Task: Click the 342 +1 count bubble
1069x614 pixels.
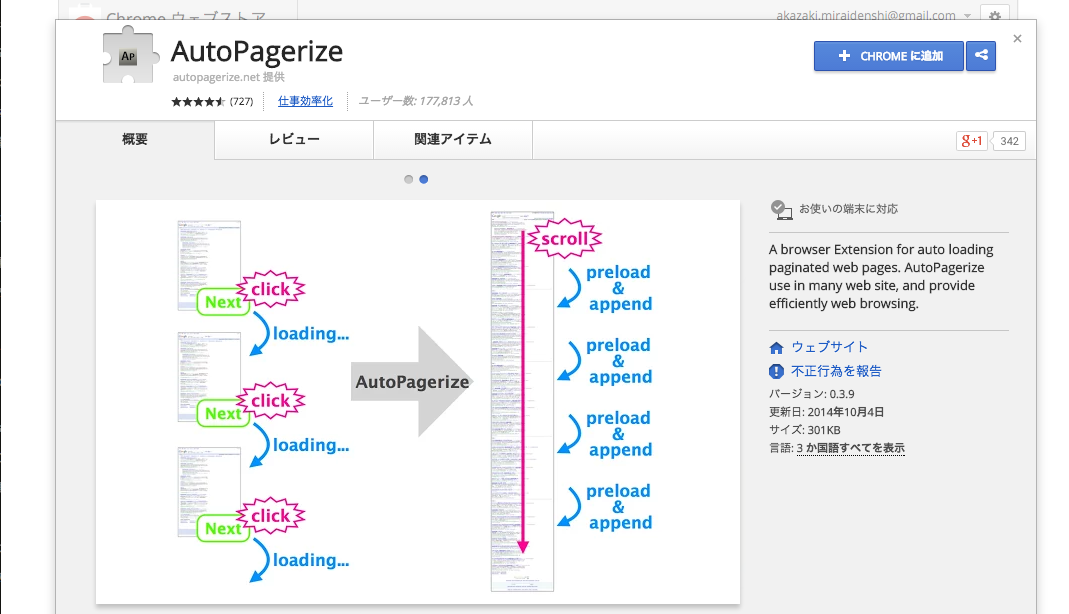Action: 1009,141
